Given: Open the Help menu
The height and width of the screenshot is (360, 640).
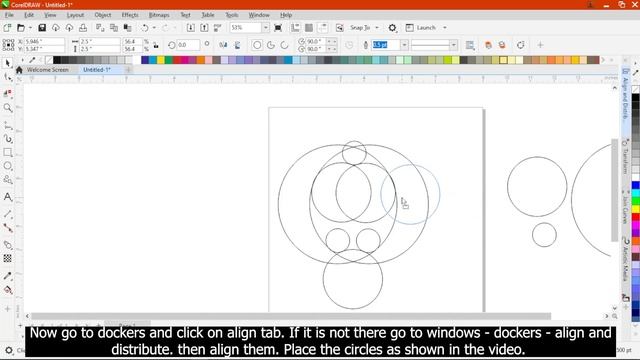Looking at the screenshot, I should 286,15.
